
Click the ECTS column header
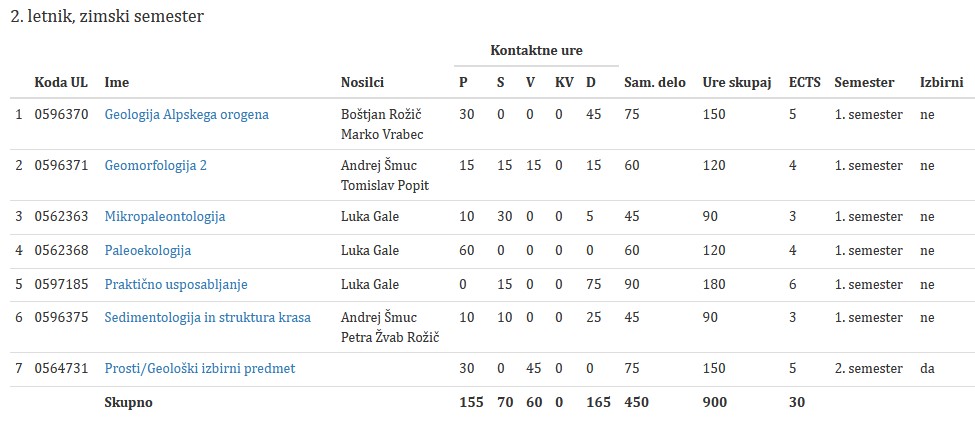(804, 82)
